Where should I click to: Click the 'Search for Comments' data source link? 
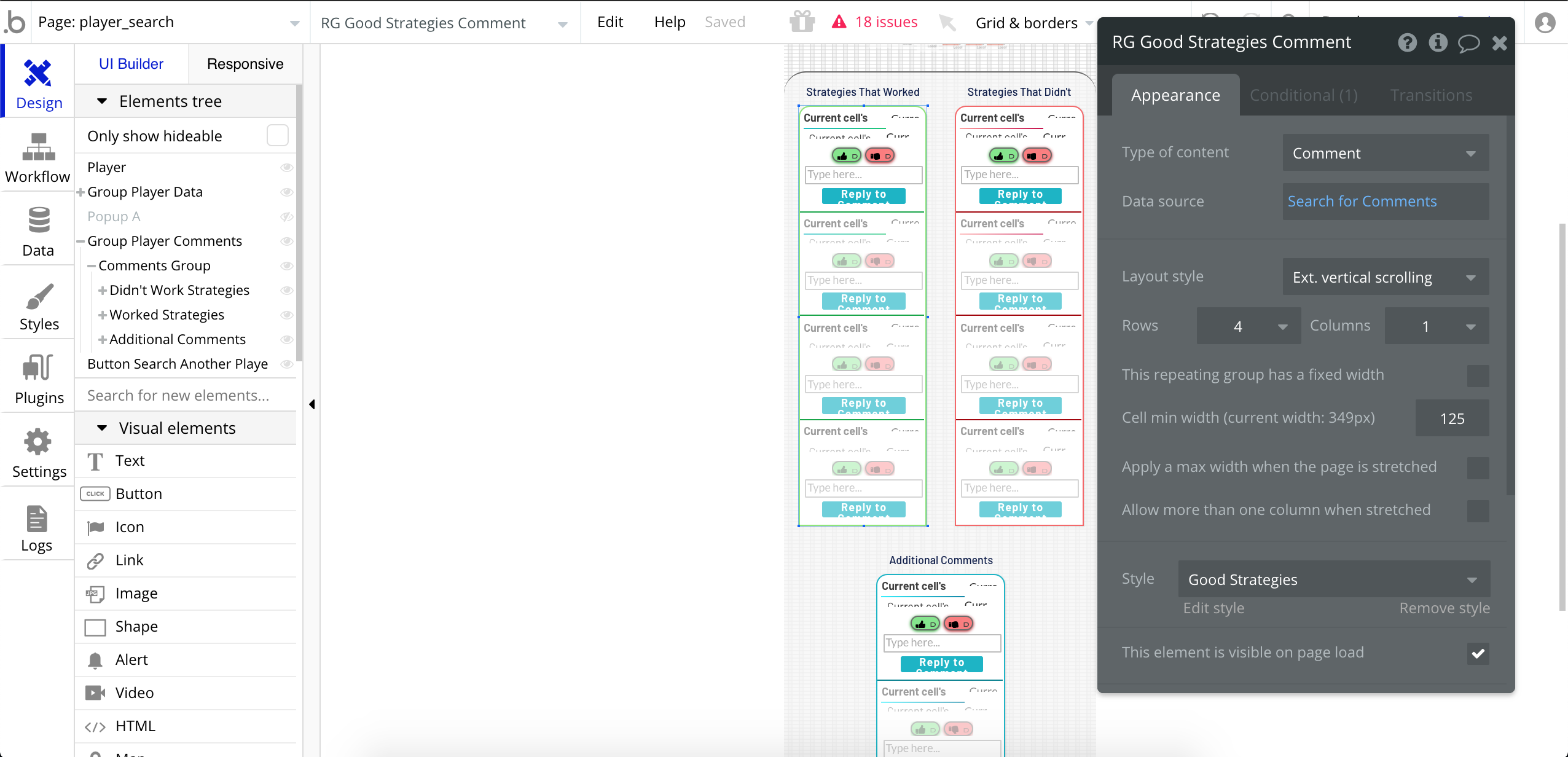[x=1362, y=202]
